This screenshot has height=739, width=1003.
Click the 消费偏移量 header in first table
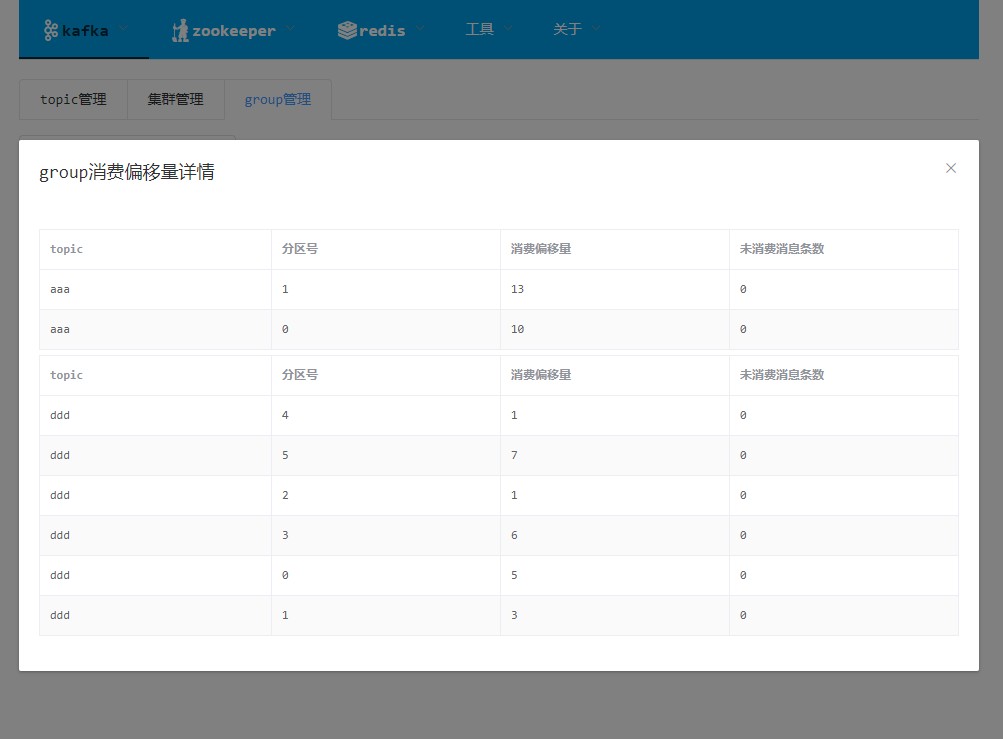click(541, 249)
